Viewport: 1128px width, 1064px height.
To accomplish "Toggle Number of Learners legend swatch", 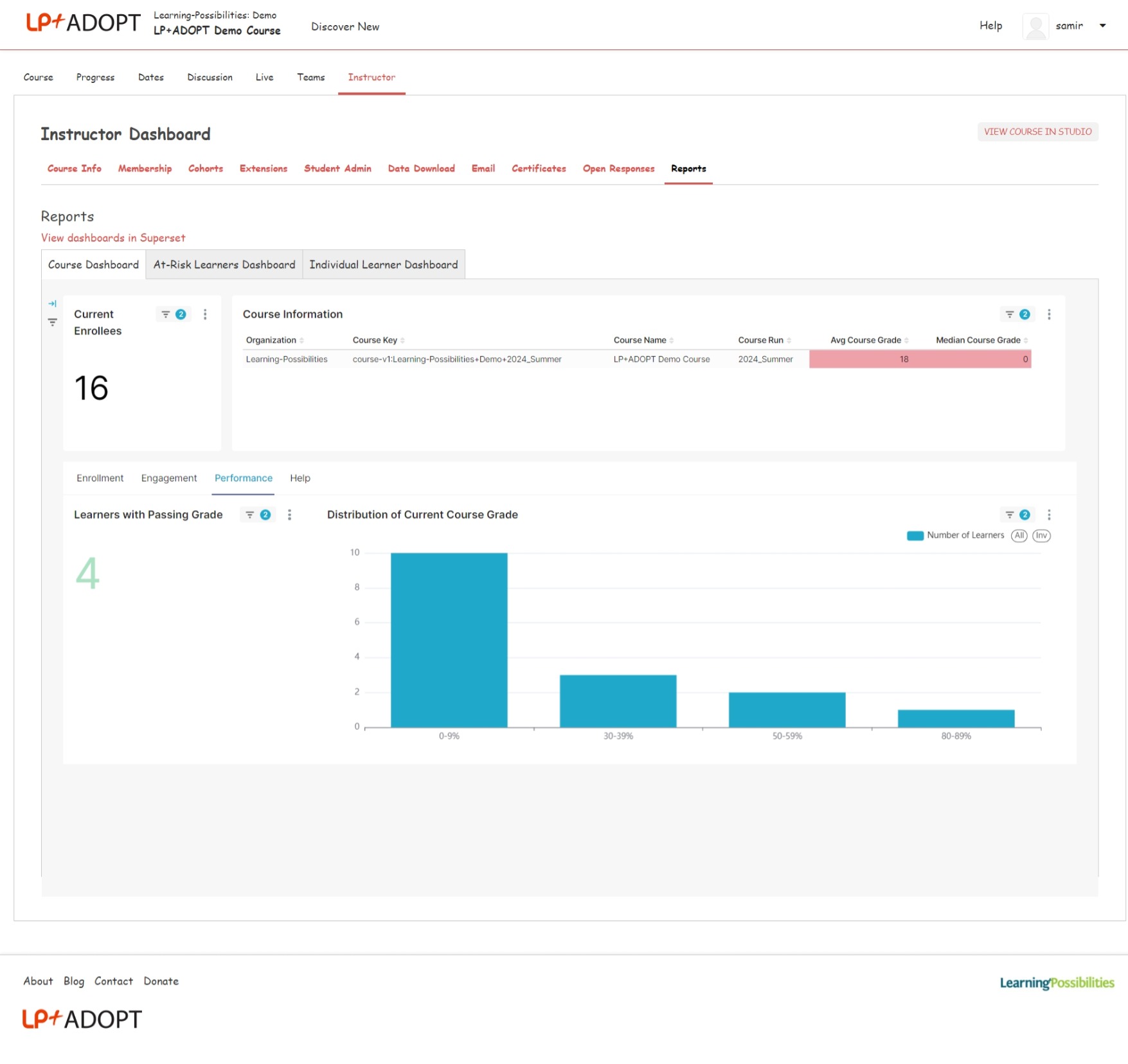I will click(915, 536).
